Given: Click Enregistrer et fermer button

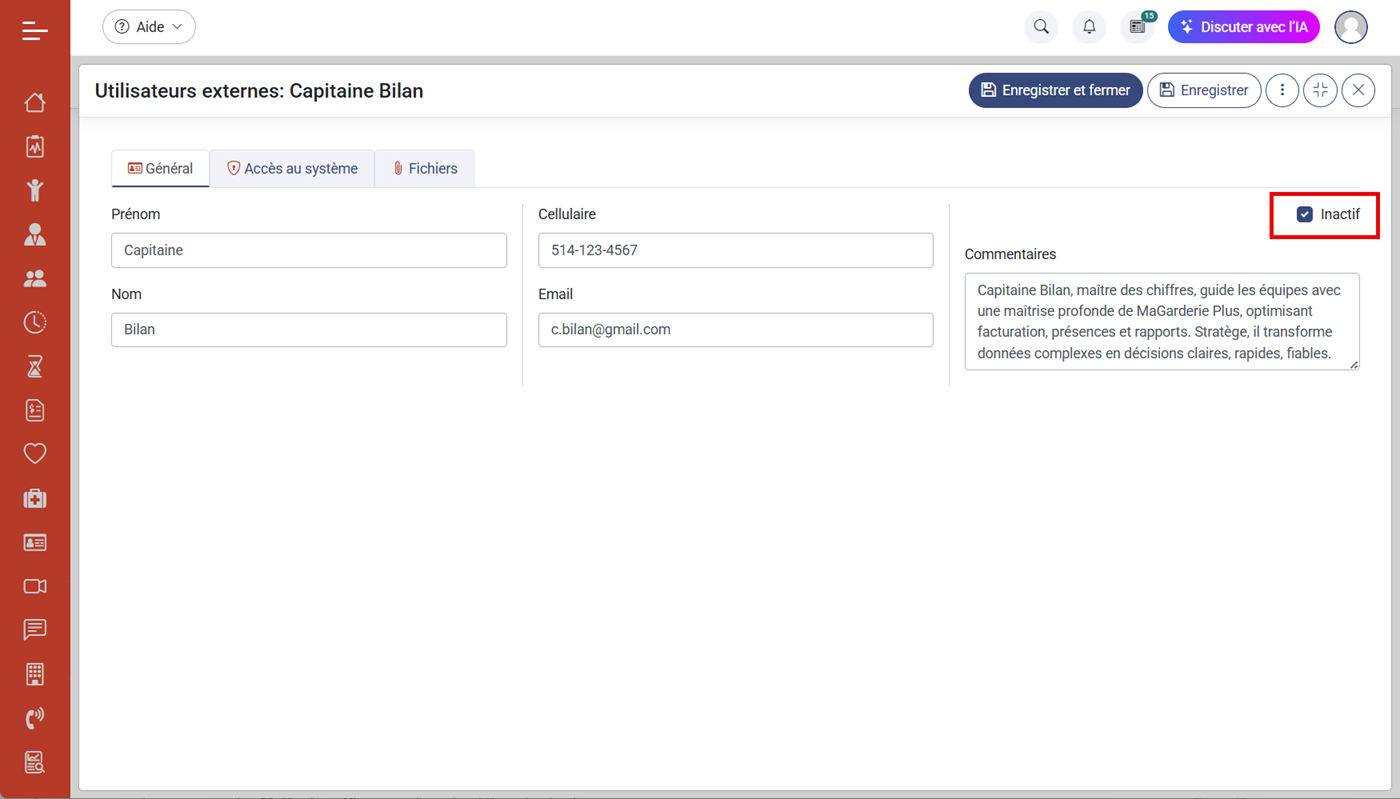Looking at the screenshot, I should point(1055,90).
